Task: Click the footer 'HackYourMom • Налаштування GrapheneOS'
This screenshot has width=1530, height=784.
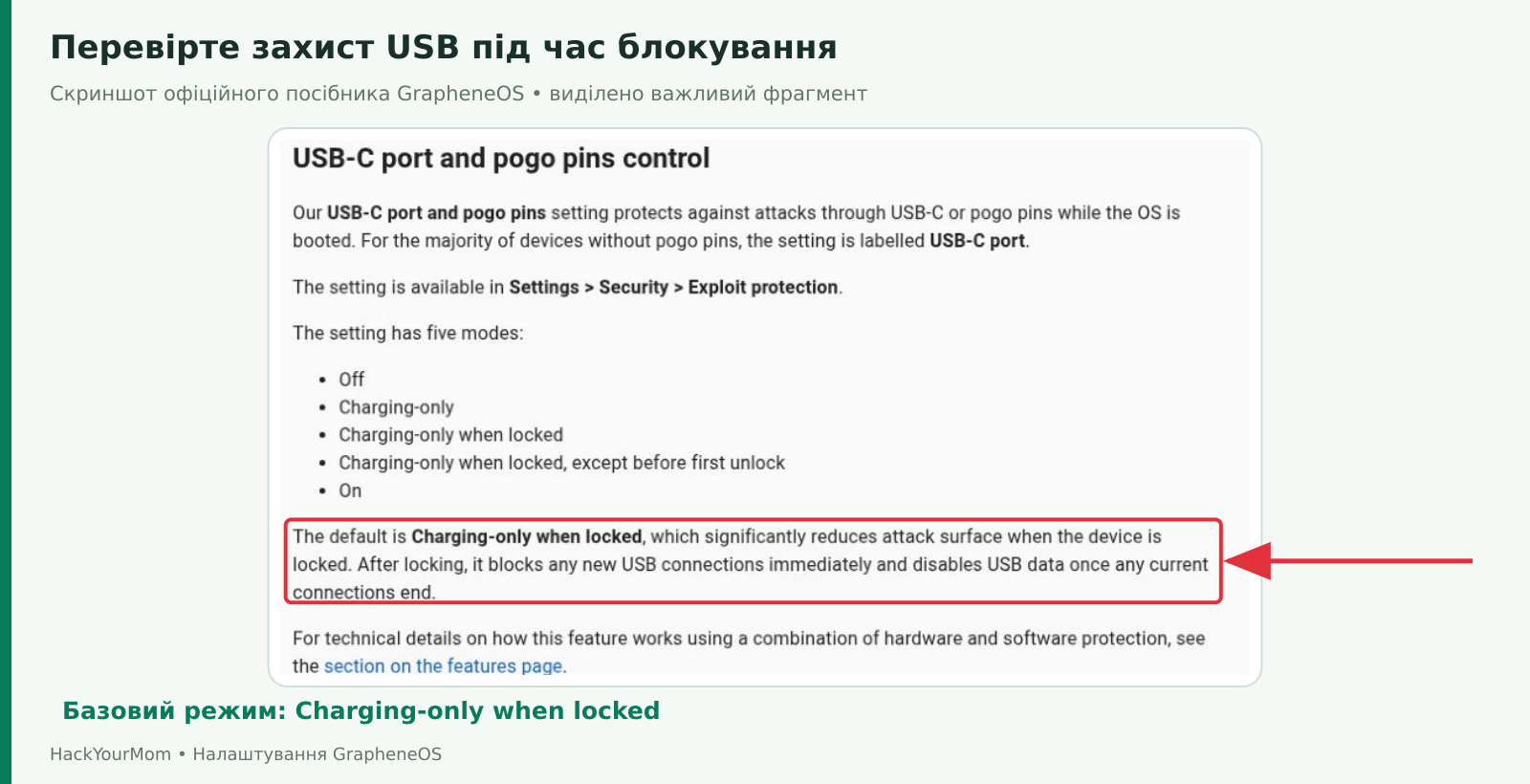Action: point(246,753)
